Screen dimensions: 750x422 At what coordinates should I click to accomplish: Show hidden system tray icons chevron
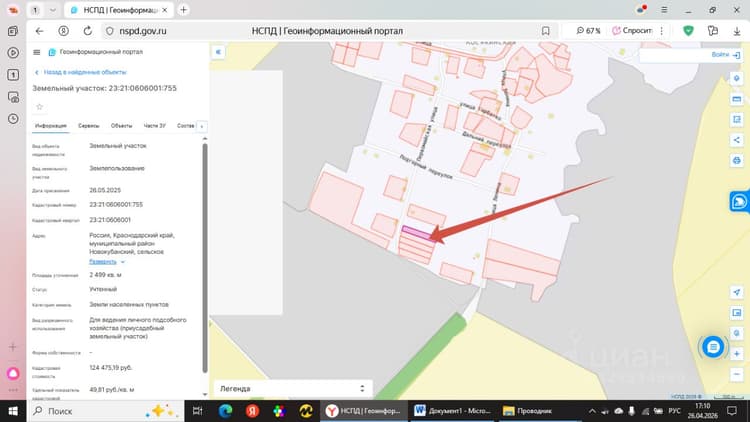(x=592, y=411)
